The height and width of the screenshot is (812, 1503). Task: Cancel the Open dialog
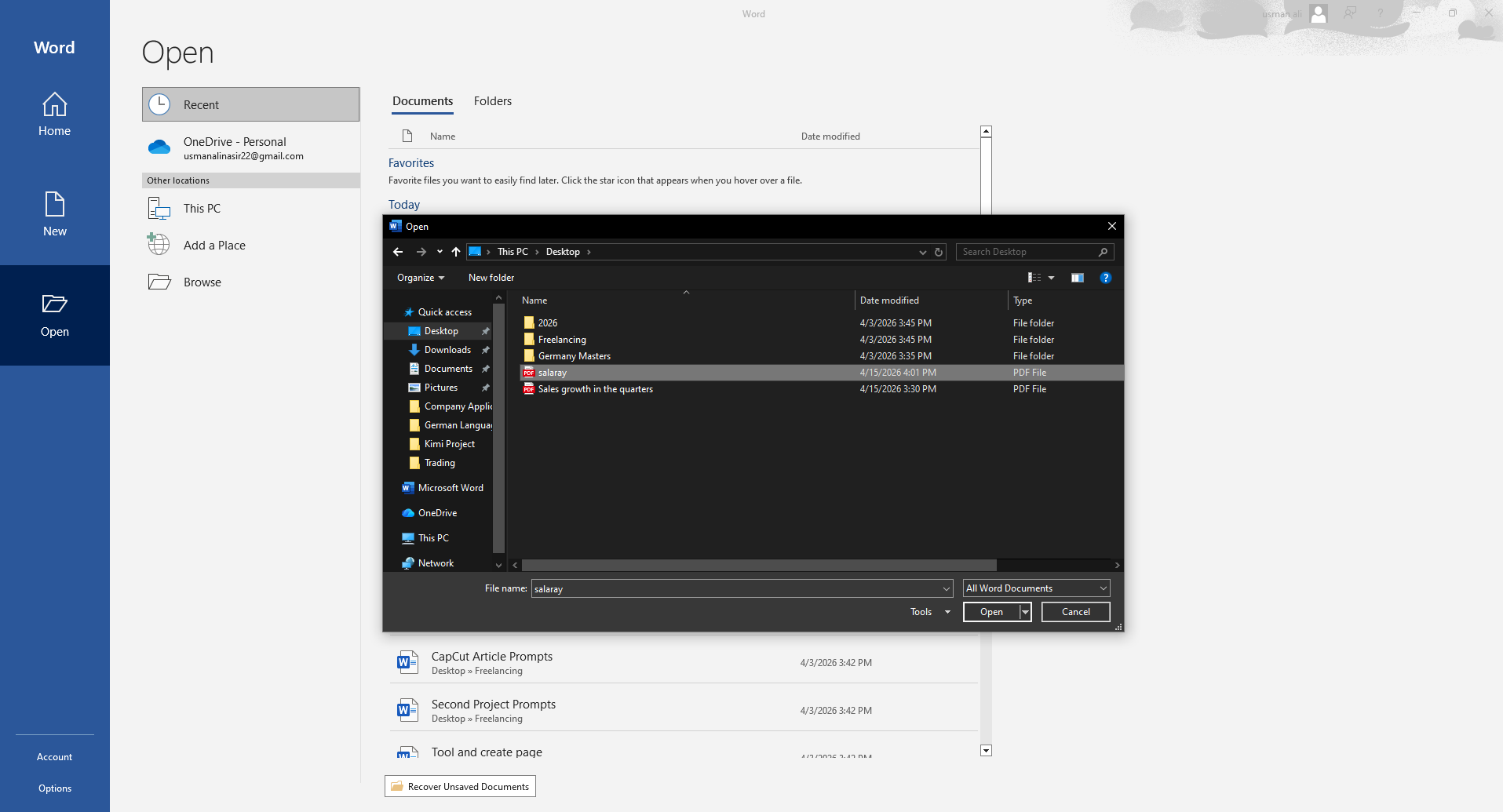(x=1076, y=612)
